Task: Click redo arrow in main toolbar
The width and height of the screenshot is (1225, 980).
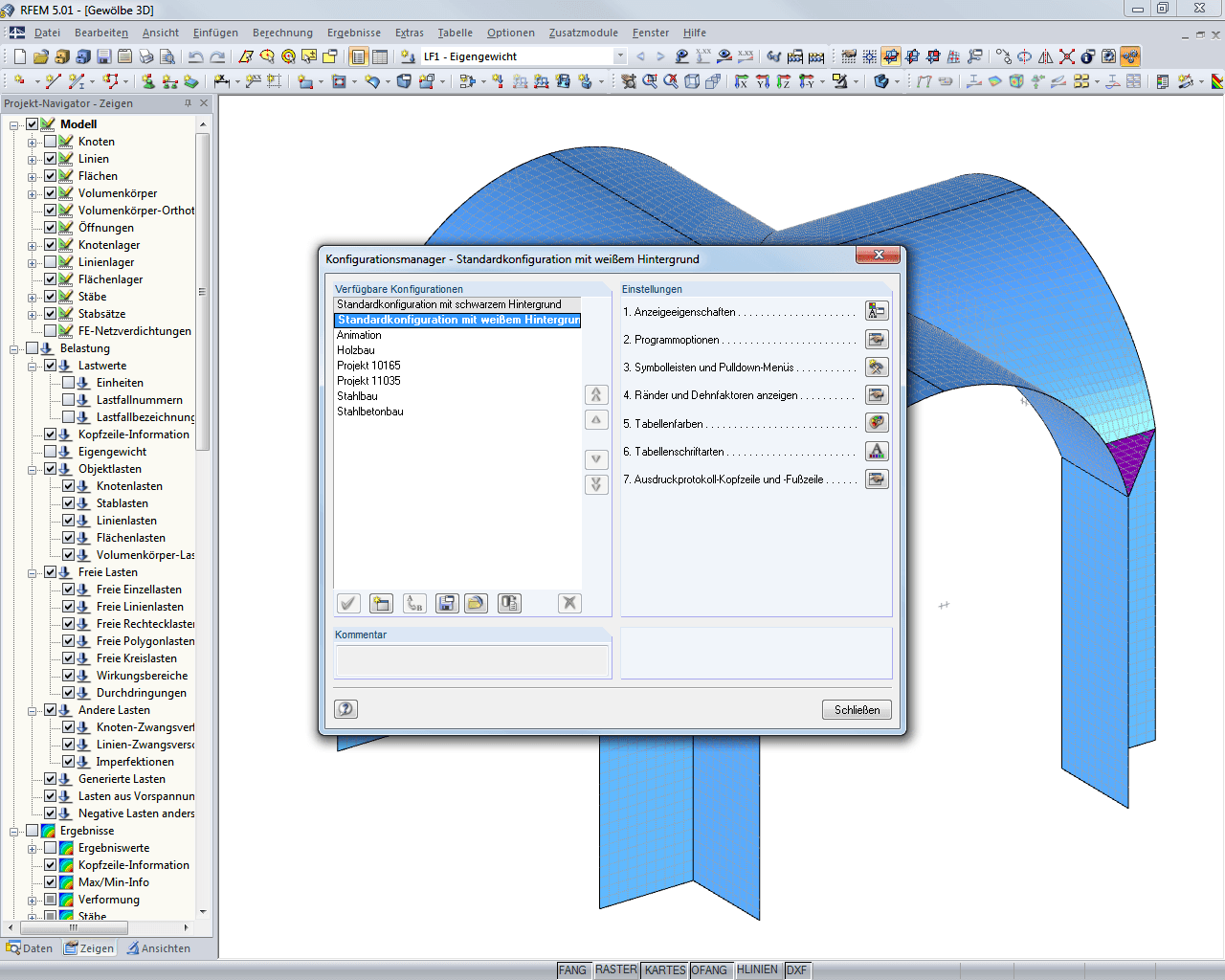Action: 218,56
